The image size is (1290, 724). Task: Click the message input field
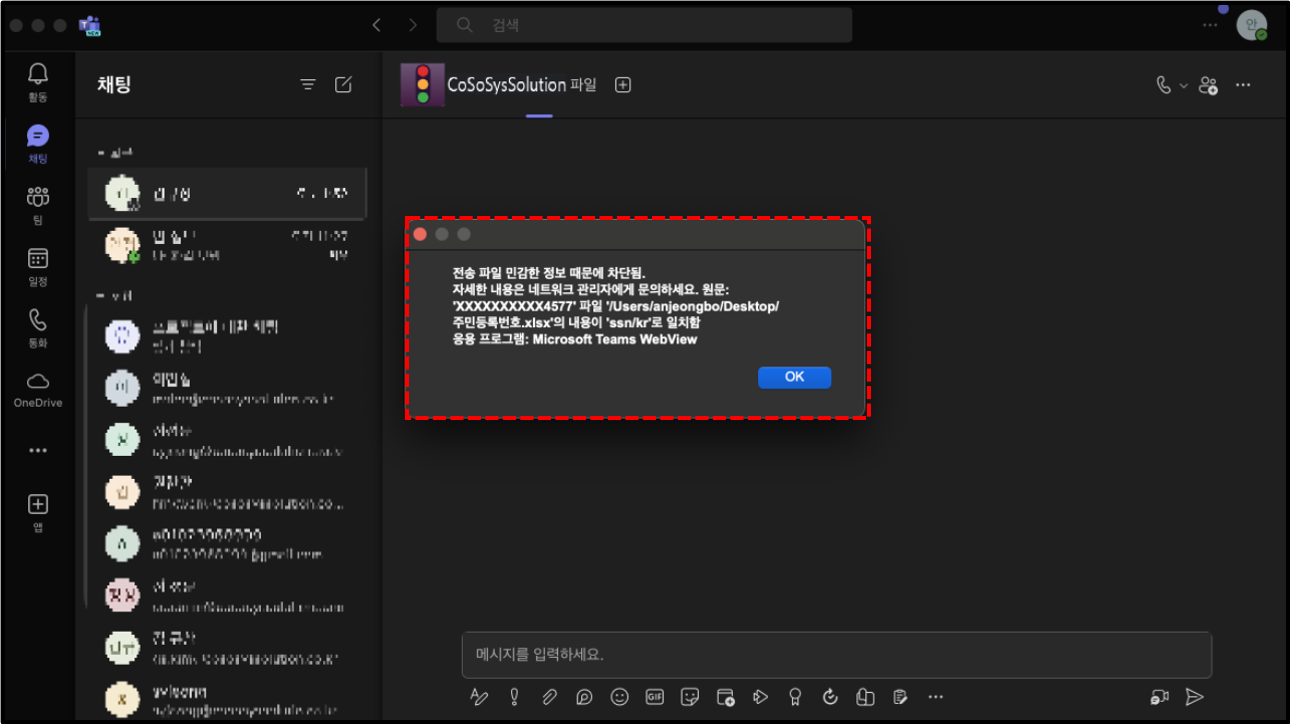pyautogui.click(x=836, y=655)
